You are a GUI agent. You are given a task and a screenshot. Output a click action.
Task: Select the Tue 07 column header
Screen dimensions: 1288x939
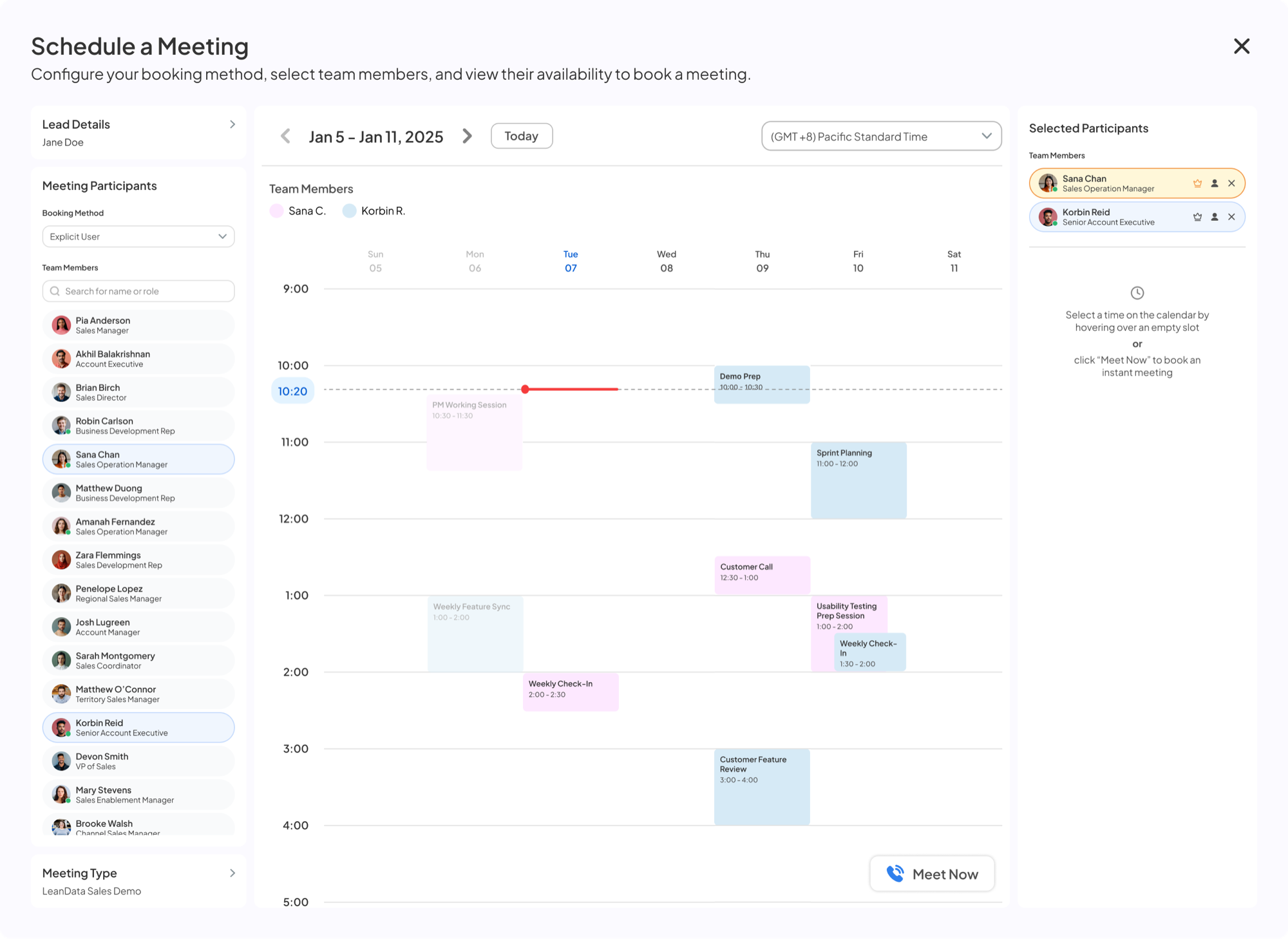[571, 261]
